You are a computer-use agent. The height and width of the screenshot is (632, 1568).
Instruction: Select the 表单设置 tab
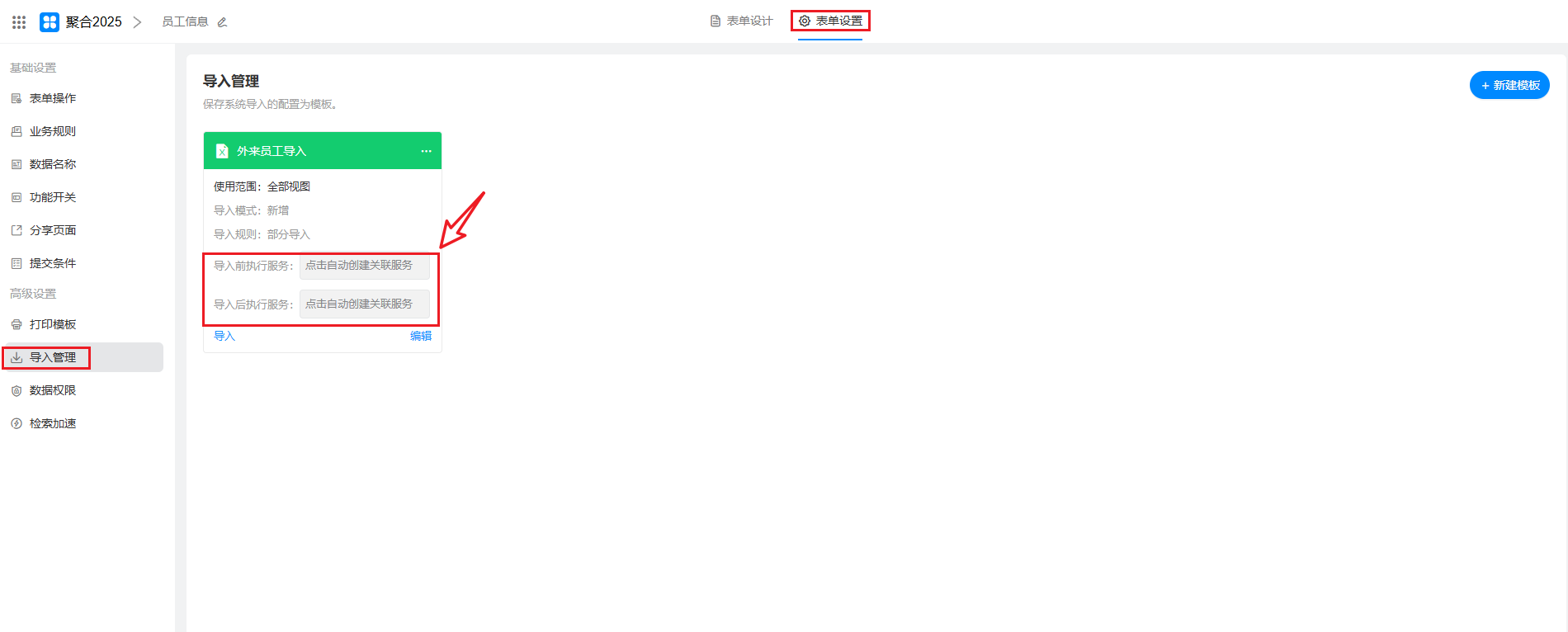(x=830, y=21)
